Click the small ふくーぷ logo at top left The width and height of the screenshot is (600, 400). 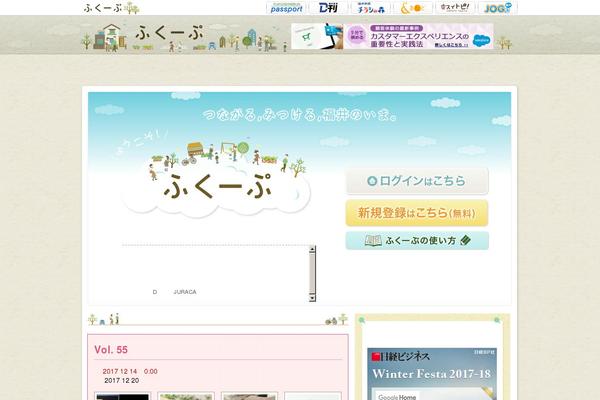pos(111,8)
